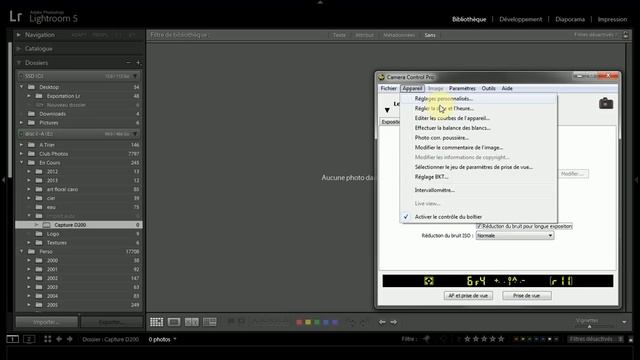The height and width of the screenshot is (360, 640).
Task: Toggle the filter switch at filmstrip right end
Action: [631, 339]
